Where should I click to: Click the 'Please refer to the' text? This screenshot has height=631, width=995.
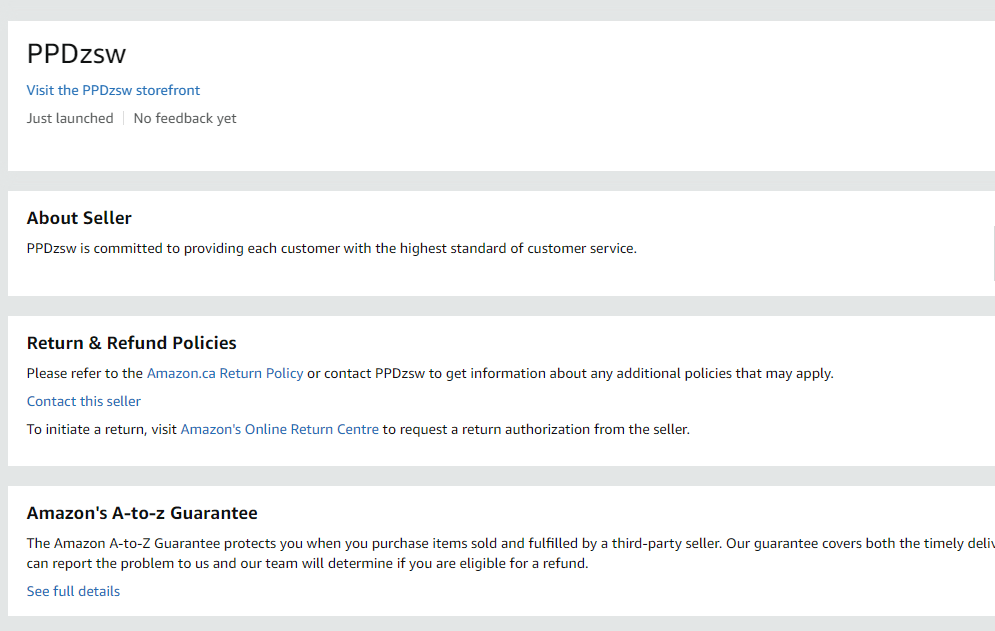85,373
